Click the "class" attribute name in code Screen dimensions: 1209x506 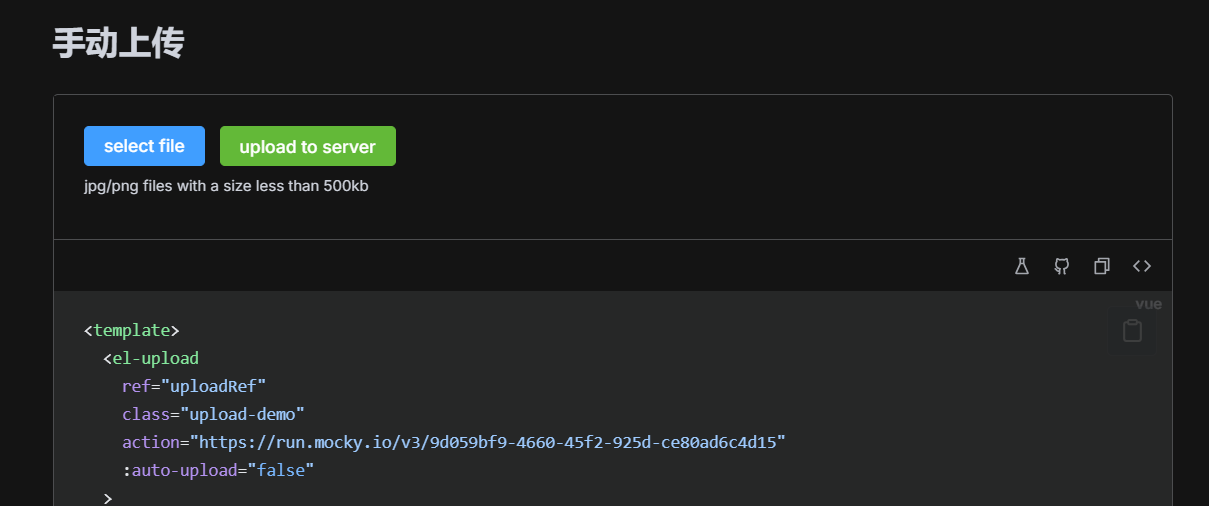coord(146,414)
